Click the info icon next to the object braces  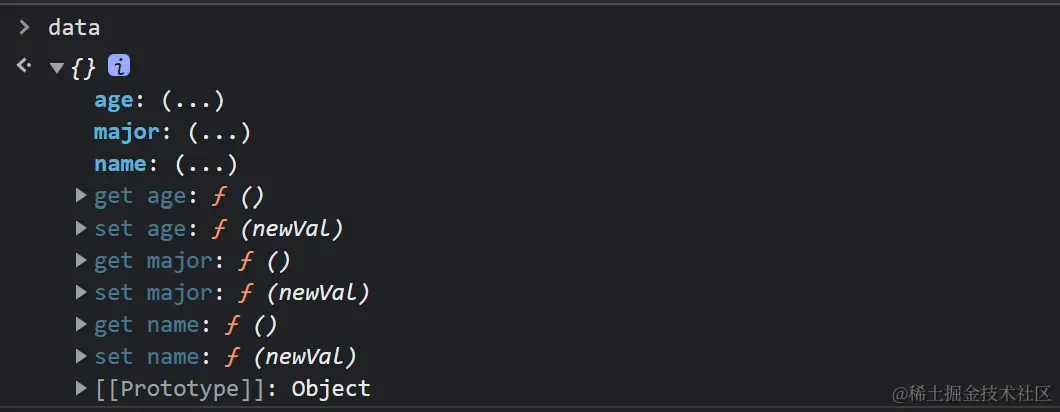coord(119,66)
